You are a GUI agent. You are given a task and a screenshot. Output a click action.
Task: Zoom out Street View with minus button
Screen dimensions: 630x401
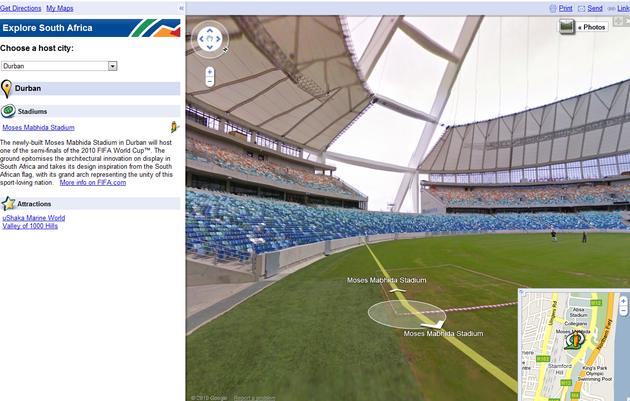(210, 82)
